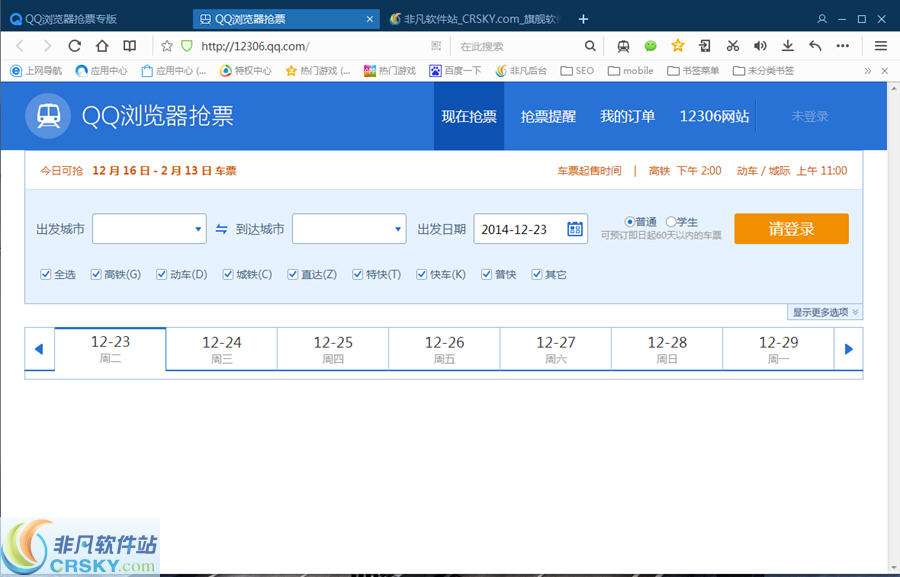Open the WeChat toolbar icon
The image size is (900, 577).
[x=650, y=46]
